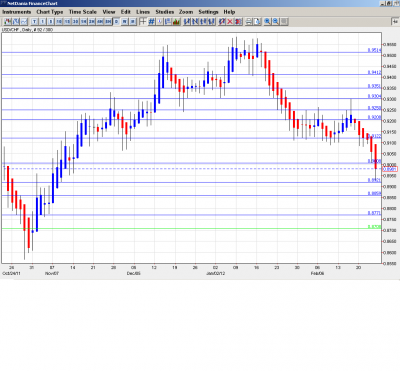
Task: Select the Tick (T) time scale button
Action: (34, 22)
